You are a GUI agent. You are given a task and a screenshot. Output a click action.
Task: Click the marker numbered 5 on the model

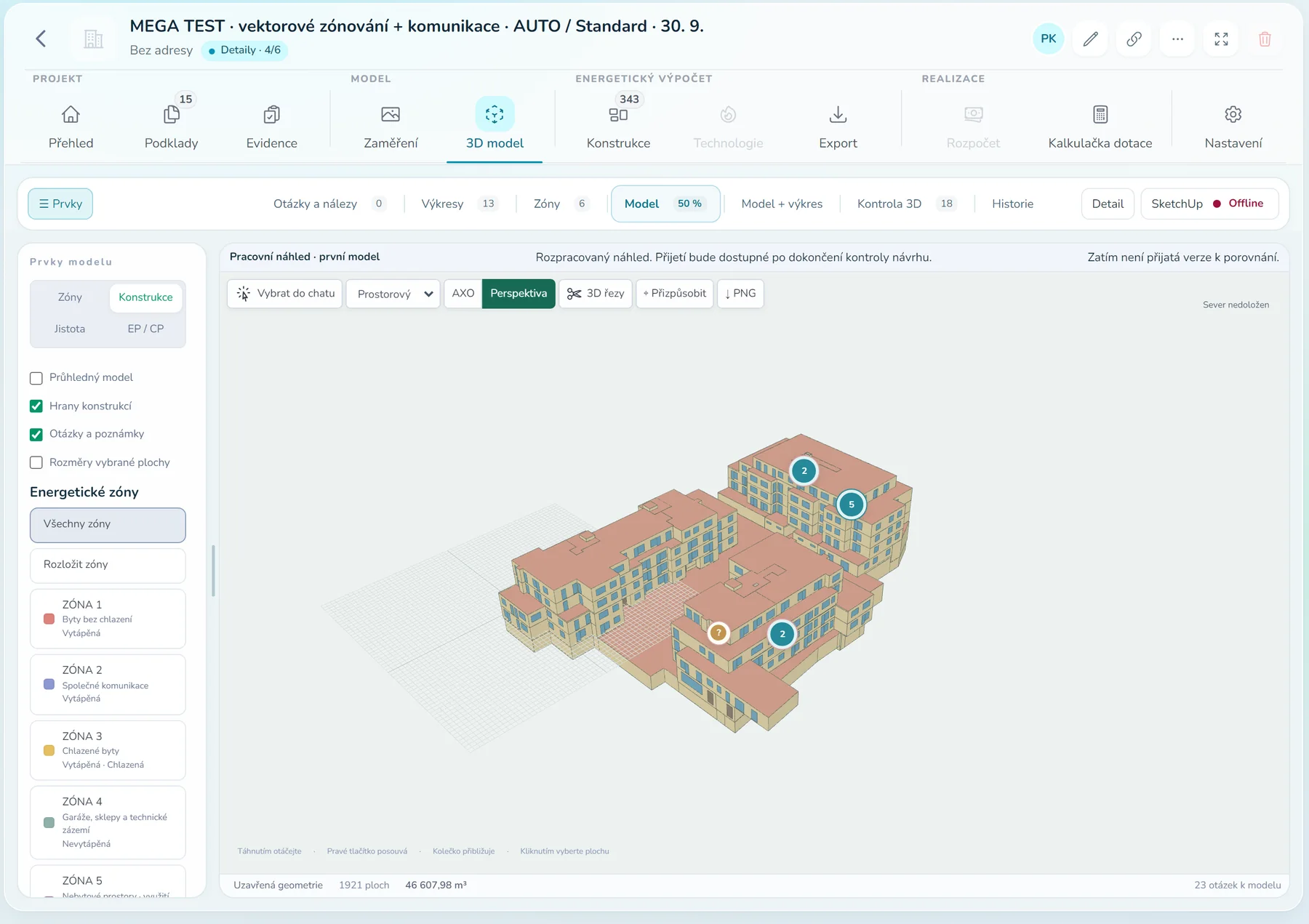tap(852, 504)
